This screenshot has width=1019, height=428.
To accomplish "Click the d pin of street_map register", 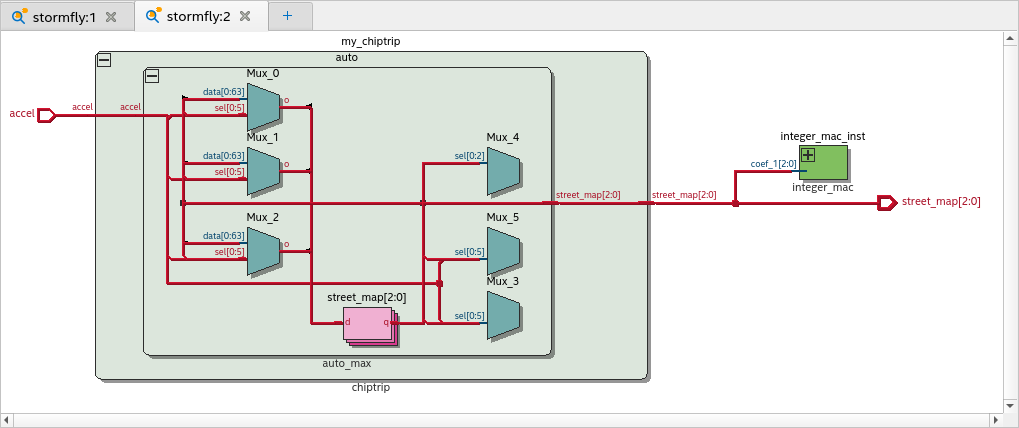I will pyautogui.click(x=348, y=322).
